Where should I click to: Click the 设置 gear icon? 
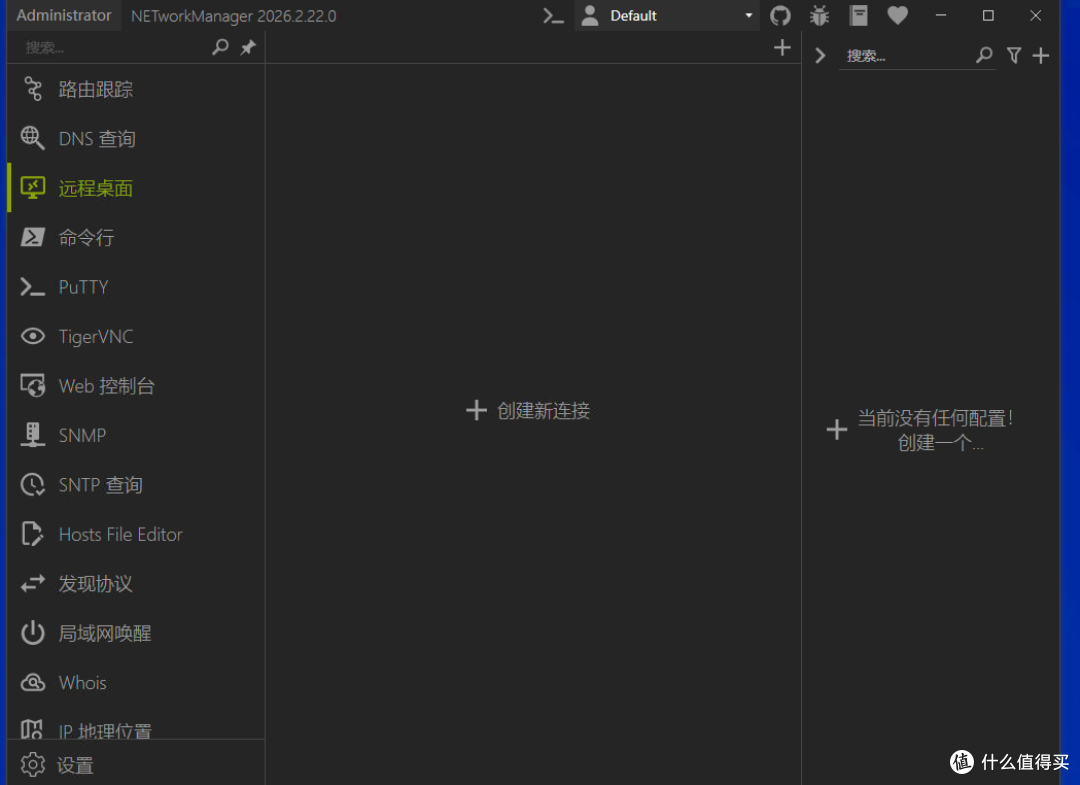tap(32, 764)
